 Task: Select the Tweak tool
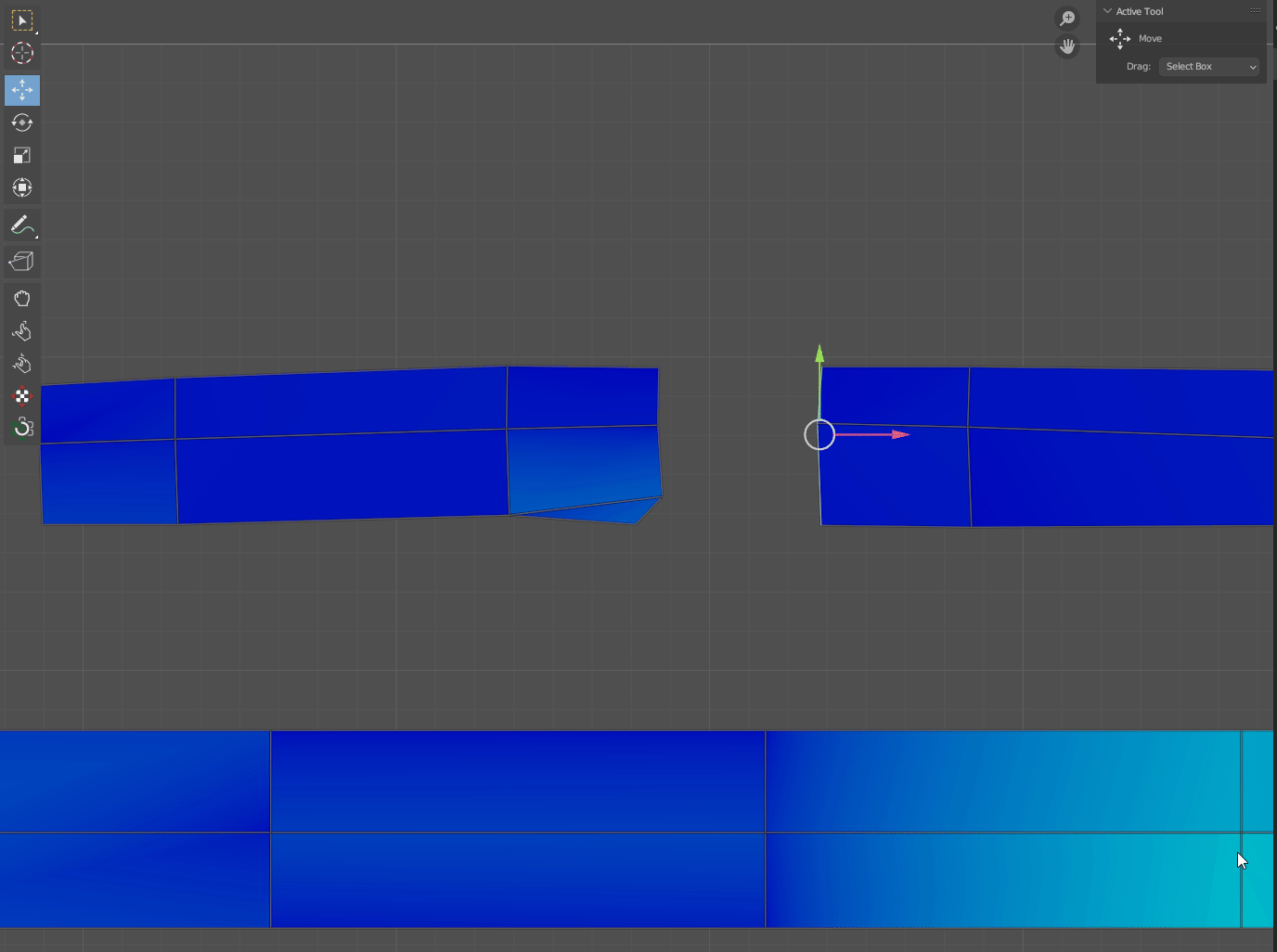(x=22, y=20)
